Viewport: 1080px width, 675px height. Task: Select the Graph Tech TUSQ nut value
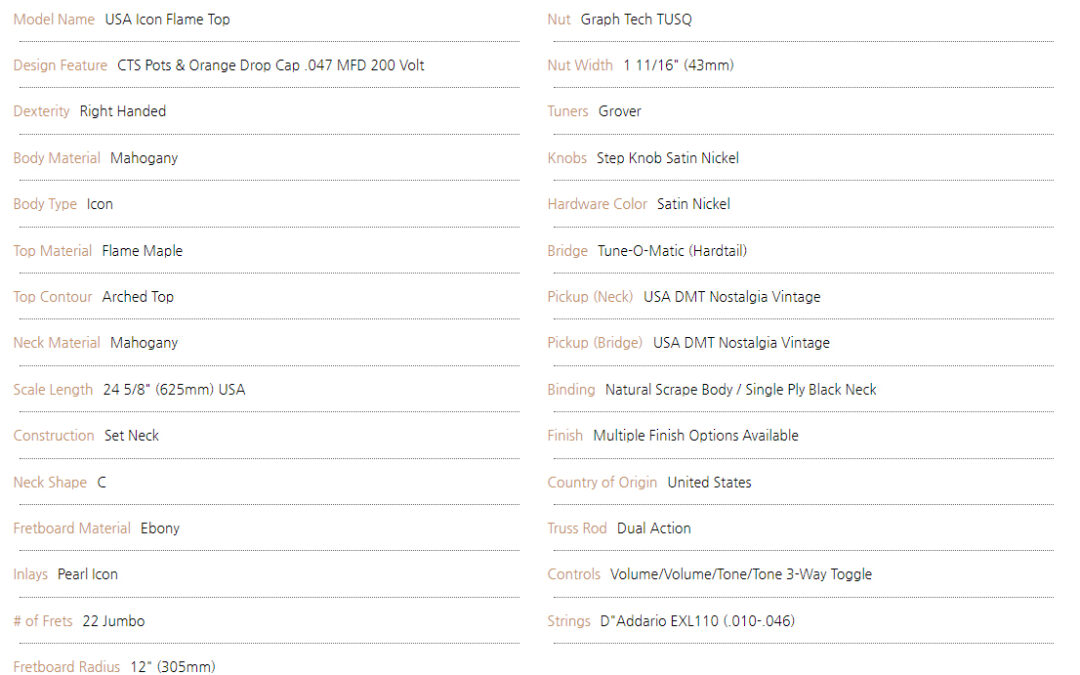pyautogui.click(x=636, y=19)
